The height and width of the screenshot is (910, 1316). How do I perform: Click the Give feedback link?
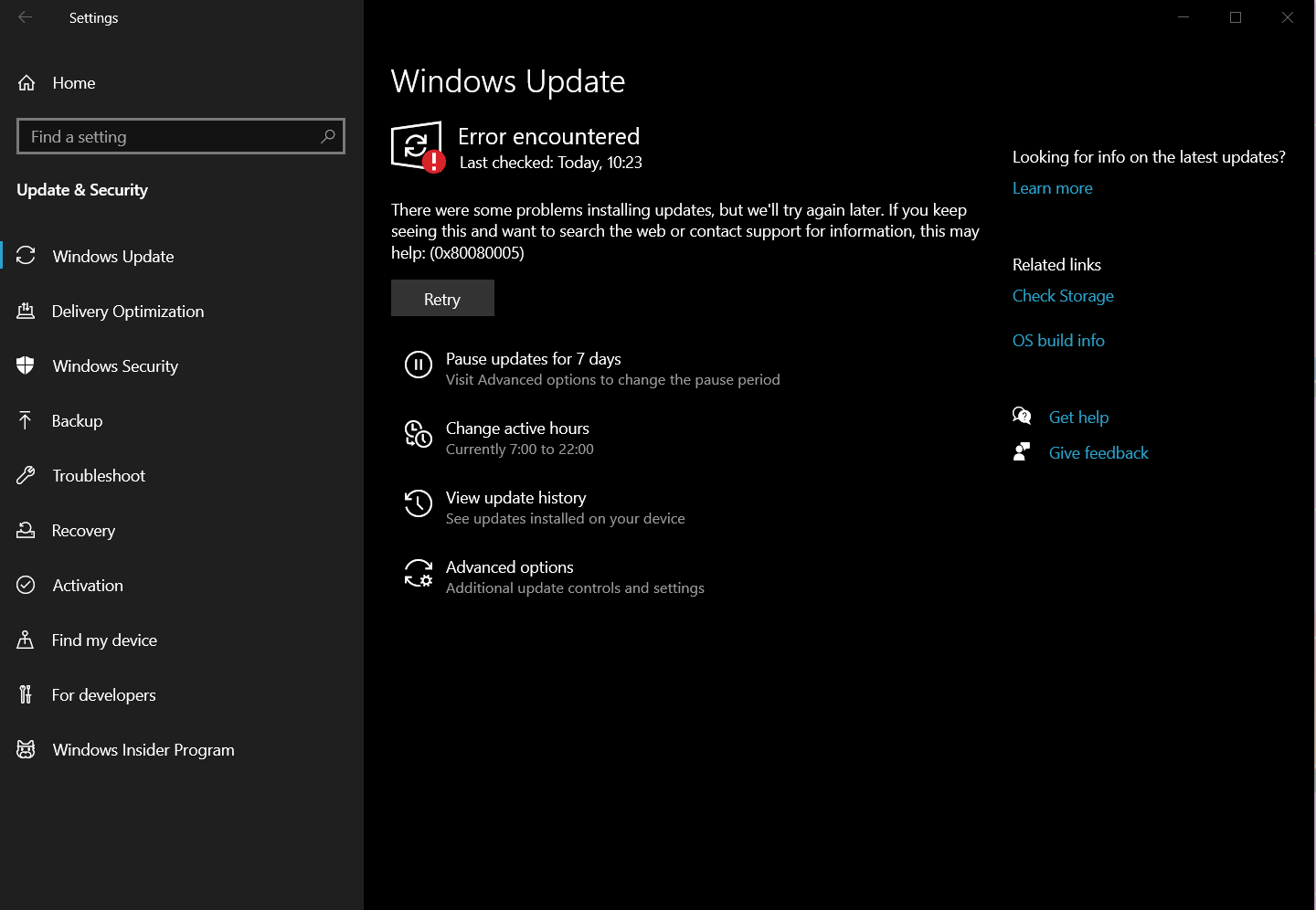1098,453
